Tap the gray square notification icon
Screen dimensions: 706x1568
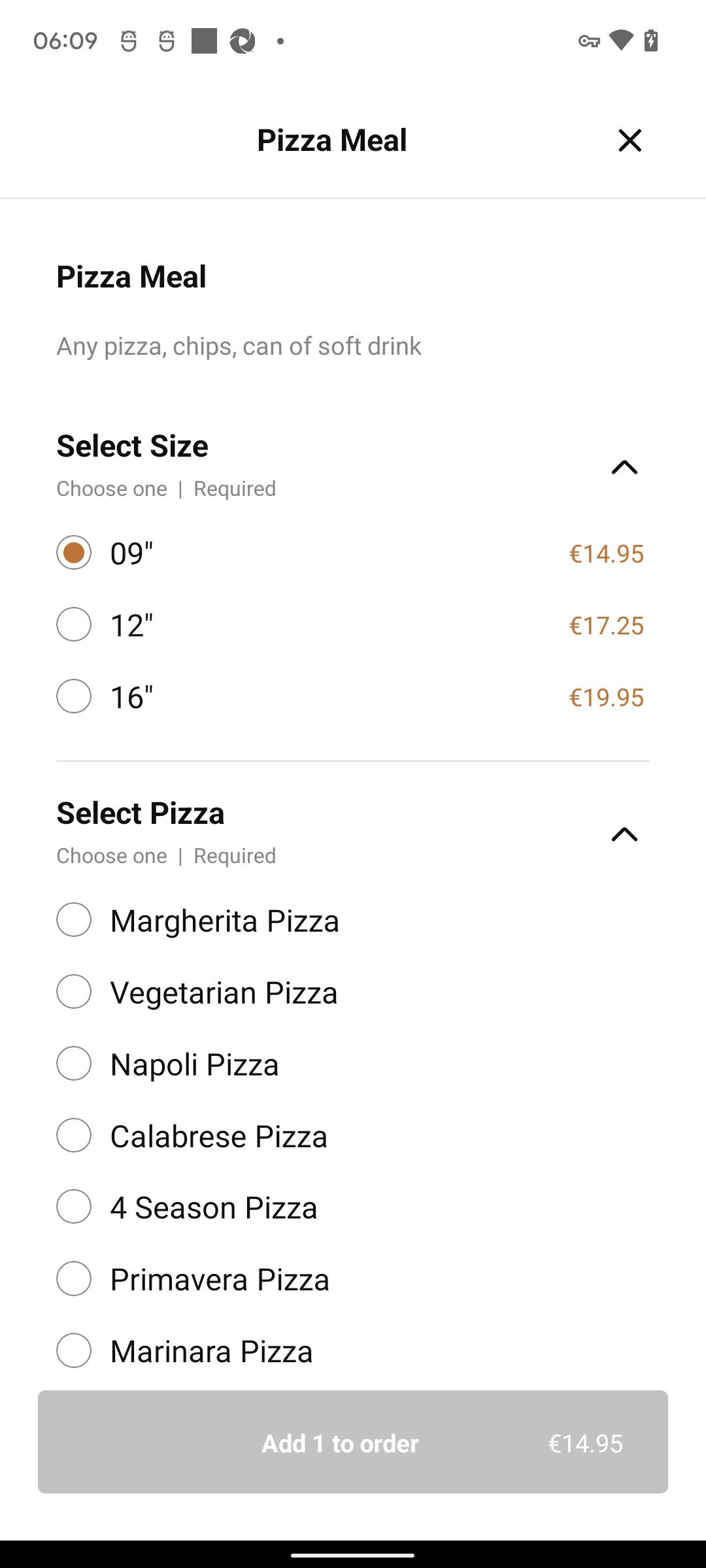(204, 41)
